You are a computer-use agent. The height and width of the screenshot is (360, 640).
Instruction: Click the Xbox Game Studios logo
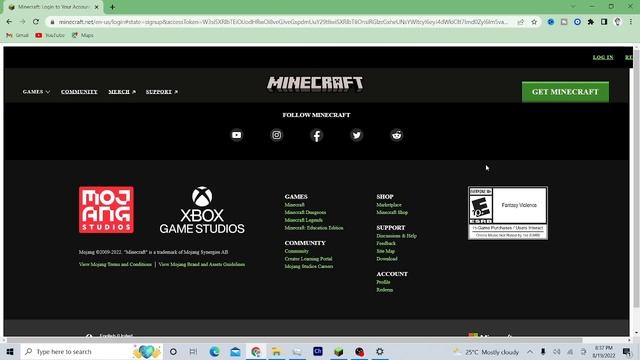[202, 210]
